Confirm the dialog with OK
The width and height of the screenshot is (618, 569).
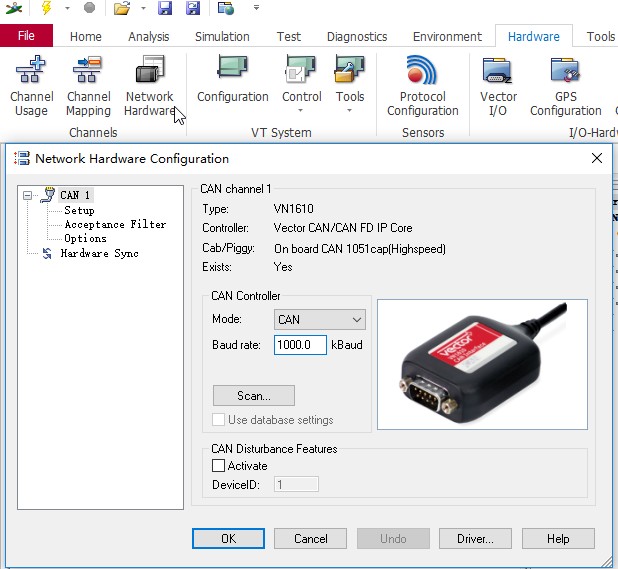coord(229,539)
